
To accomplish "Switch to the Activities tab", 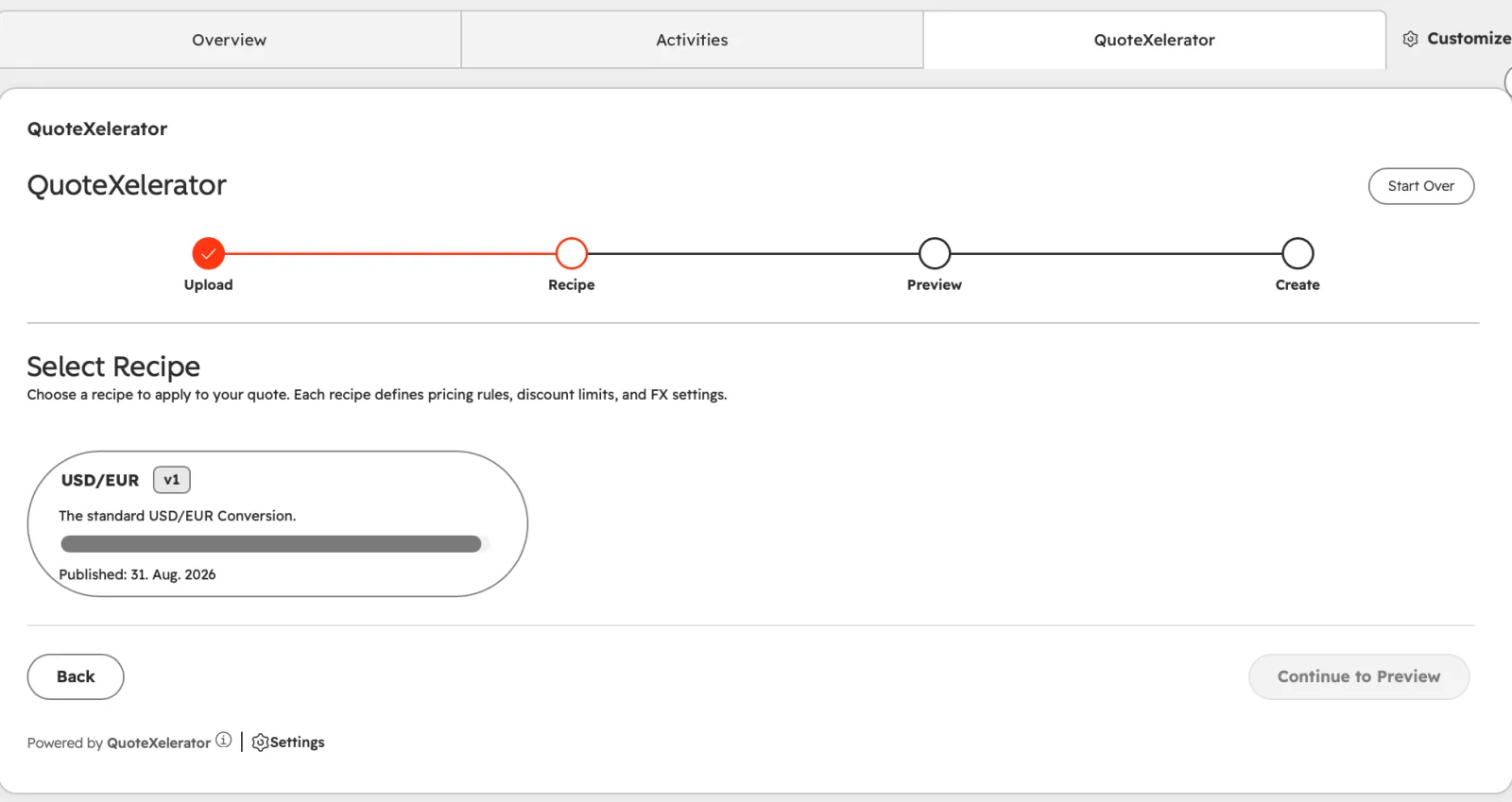I will tap(692, 40).
